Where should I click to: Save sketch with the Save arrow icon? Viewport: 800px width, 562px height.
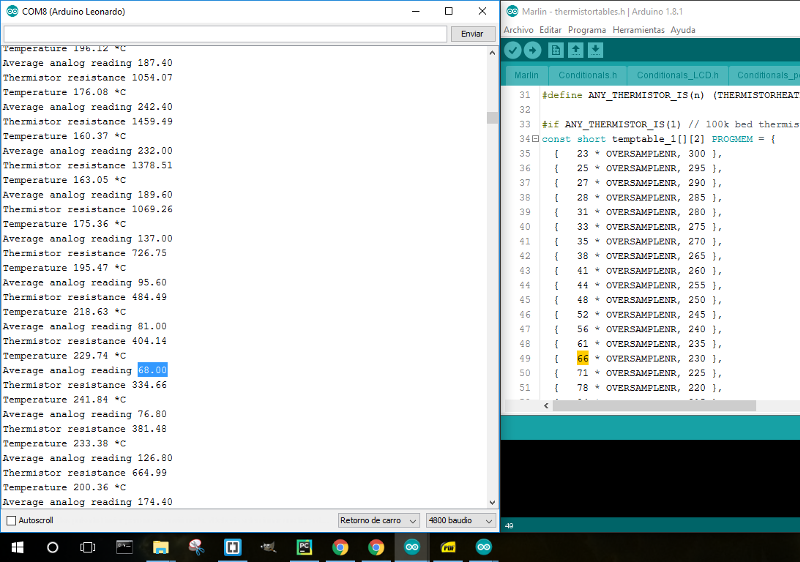pyautogui.click(x=595, y=50)
